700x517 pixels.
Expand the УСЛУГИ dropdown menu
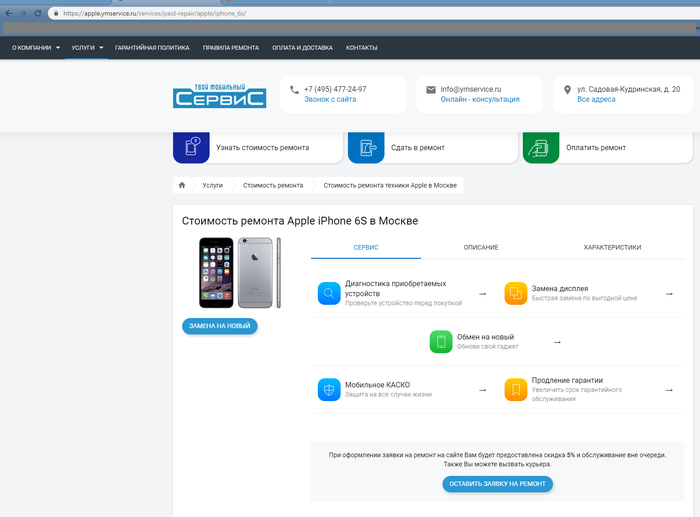click(88, 47)
